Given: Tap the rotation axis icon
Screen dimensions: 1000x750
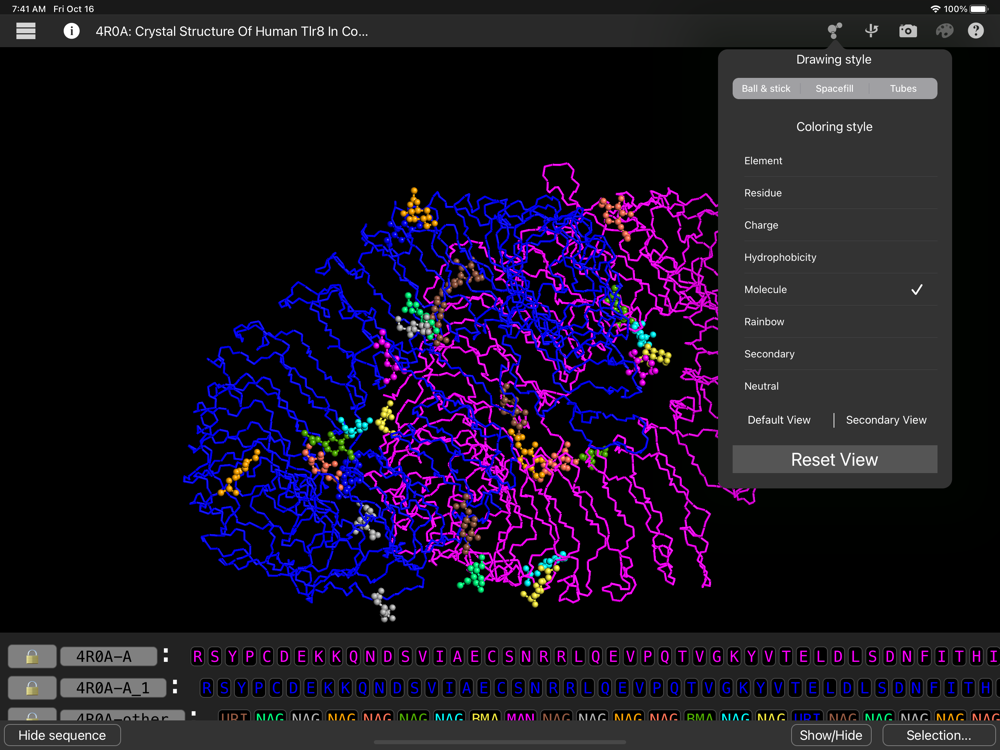Looking at the screenshot, I should pyautogui.click(x=871, y=31).
